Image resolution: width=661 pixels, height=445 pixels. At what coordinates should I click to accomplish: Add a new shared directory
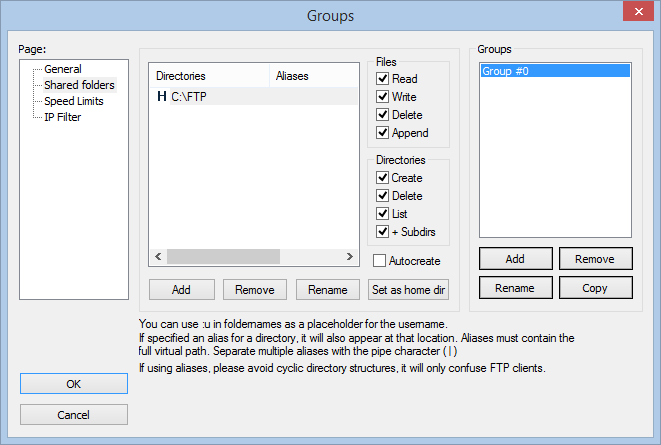[x=182, y=290]
